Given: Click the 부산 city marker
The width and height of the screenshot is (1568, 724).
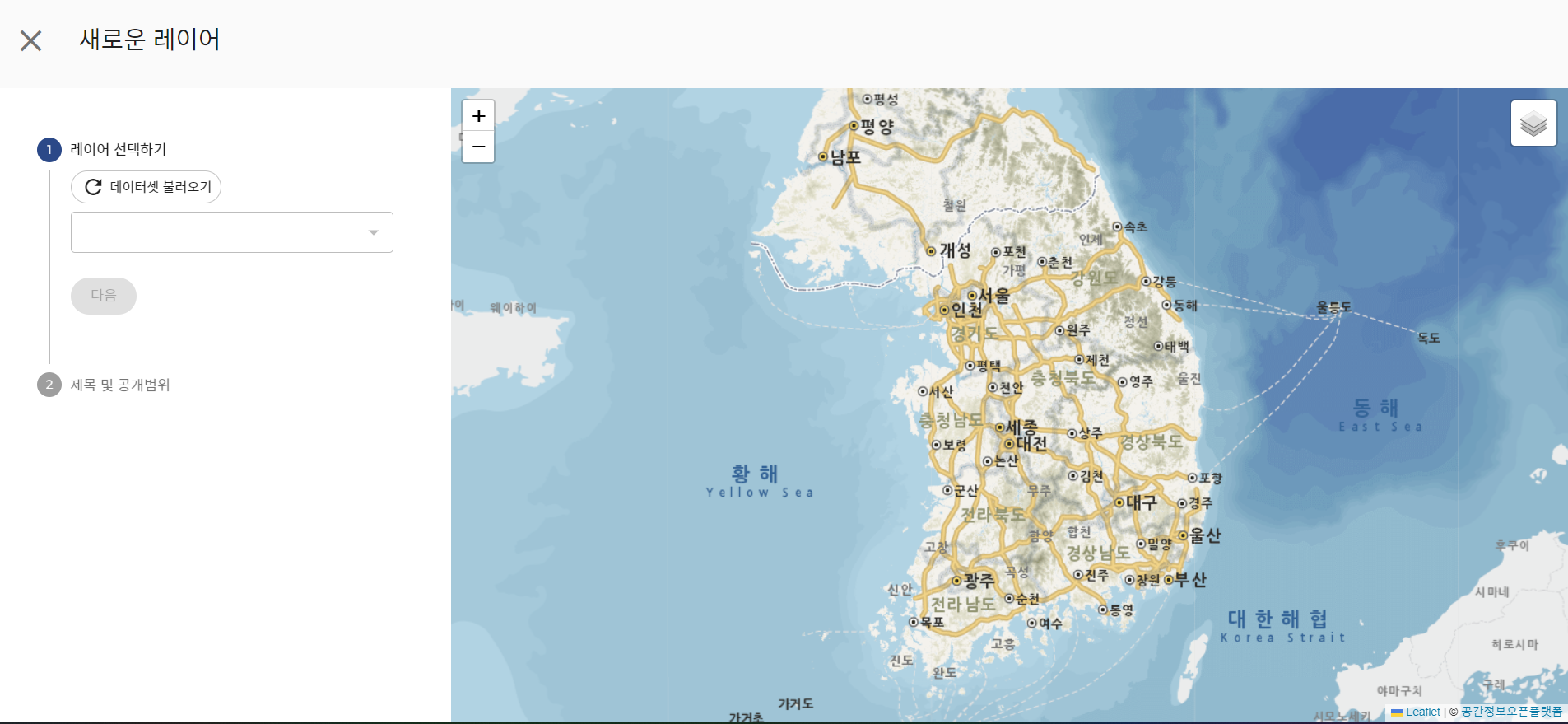Looking at the screenshot, I should (1169, 580).
